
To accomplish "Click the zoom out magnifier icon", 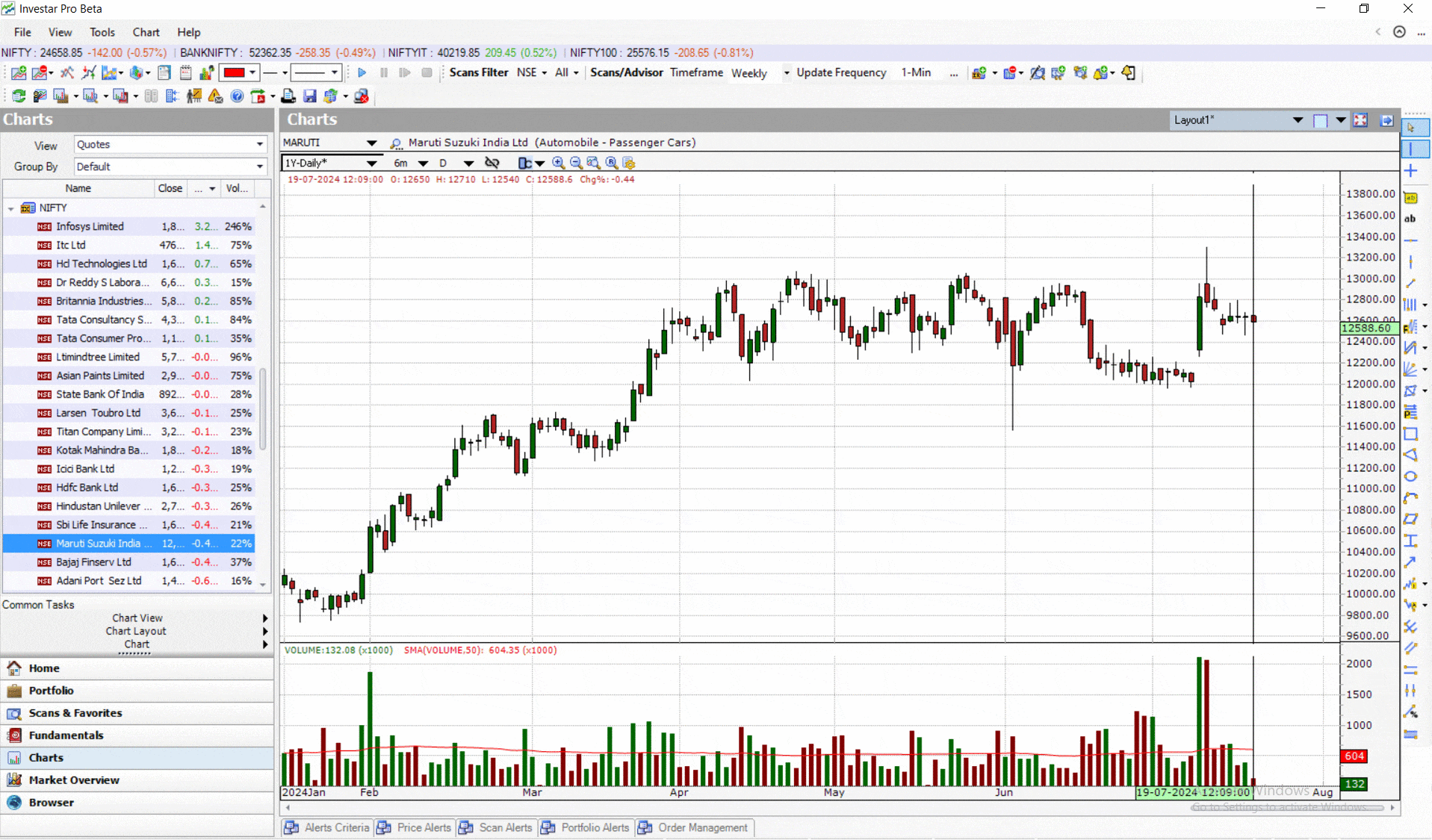I will click(576, 163).
